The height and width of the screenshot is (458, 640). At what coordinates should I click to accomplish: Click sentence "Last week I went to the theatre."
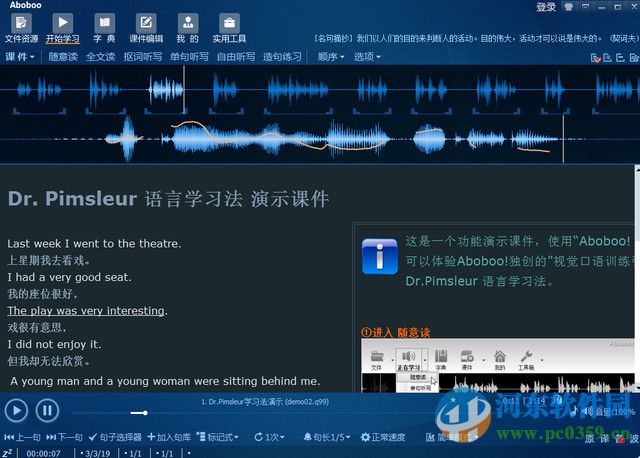[94, 244]
